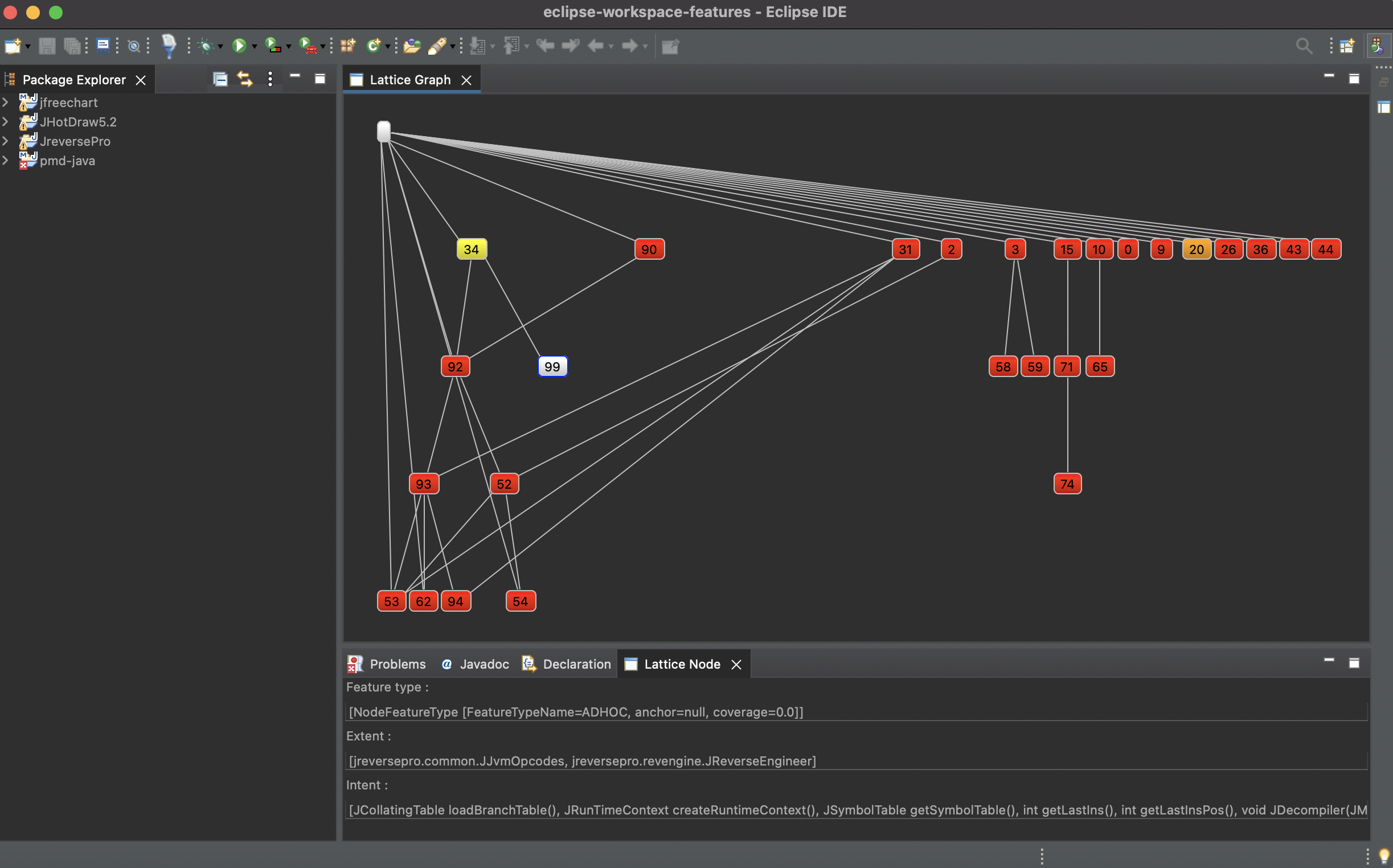The width and height of the screenshot is (1393, 868).
Task: Click the Open Perspective icon
Action: click(1347, 46)
